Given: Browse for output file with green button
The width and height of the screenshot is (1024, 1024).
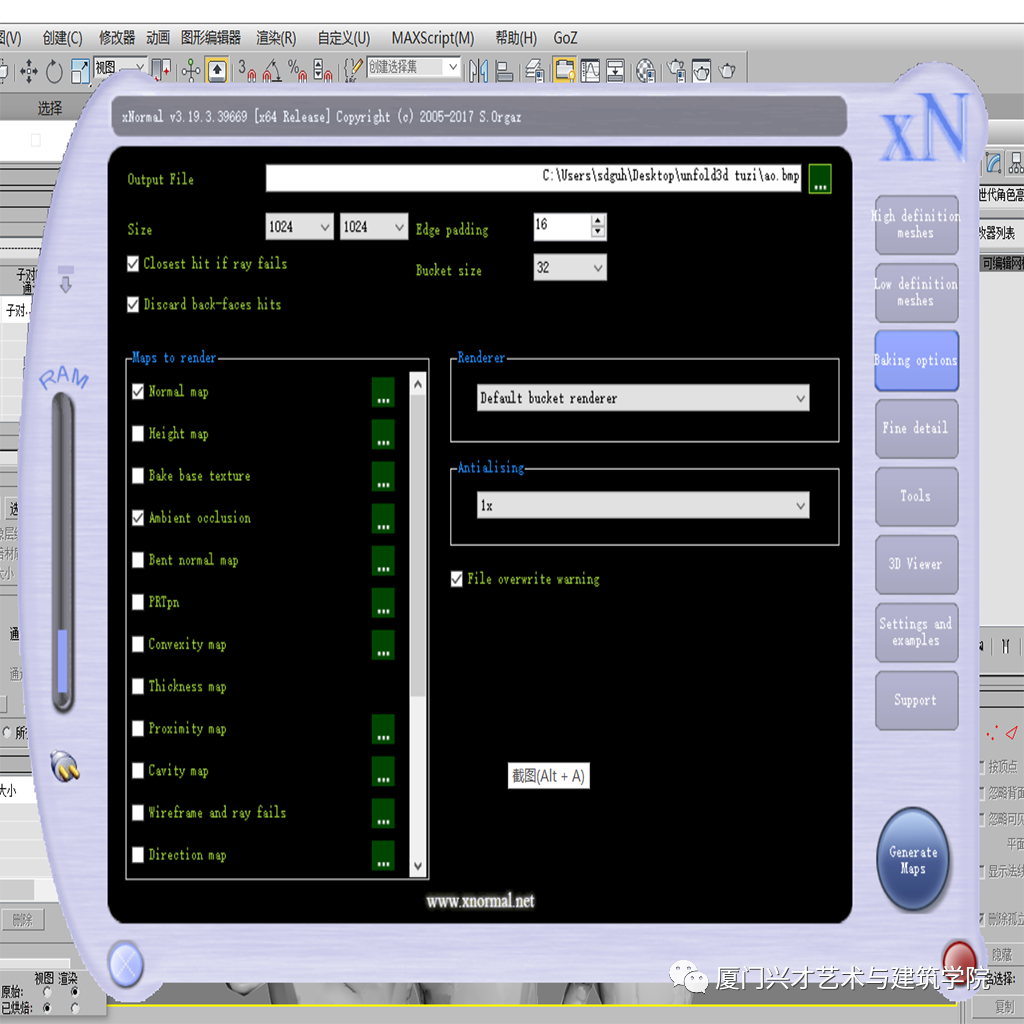Looking at the screenshot, I should [820, 178].
